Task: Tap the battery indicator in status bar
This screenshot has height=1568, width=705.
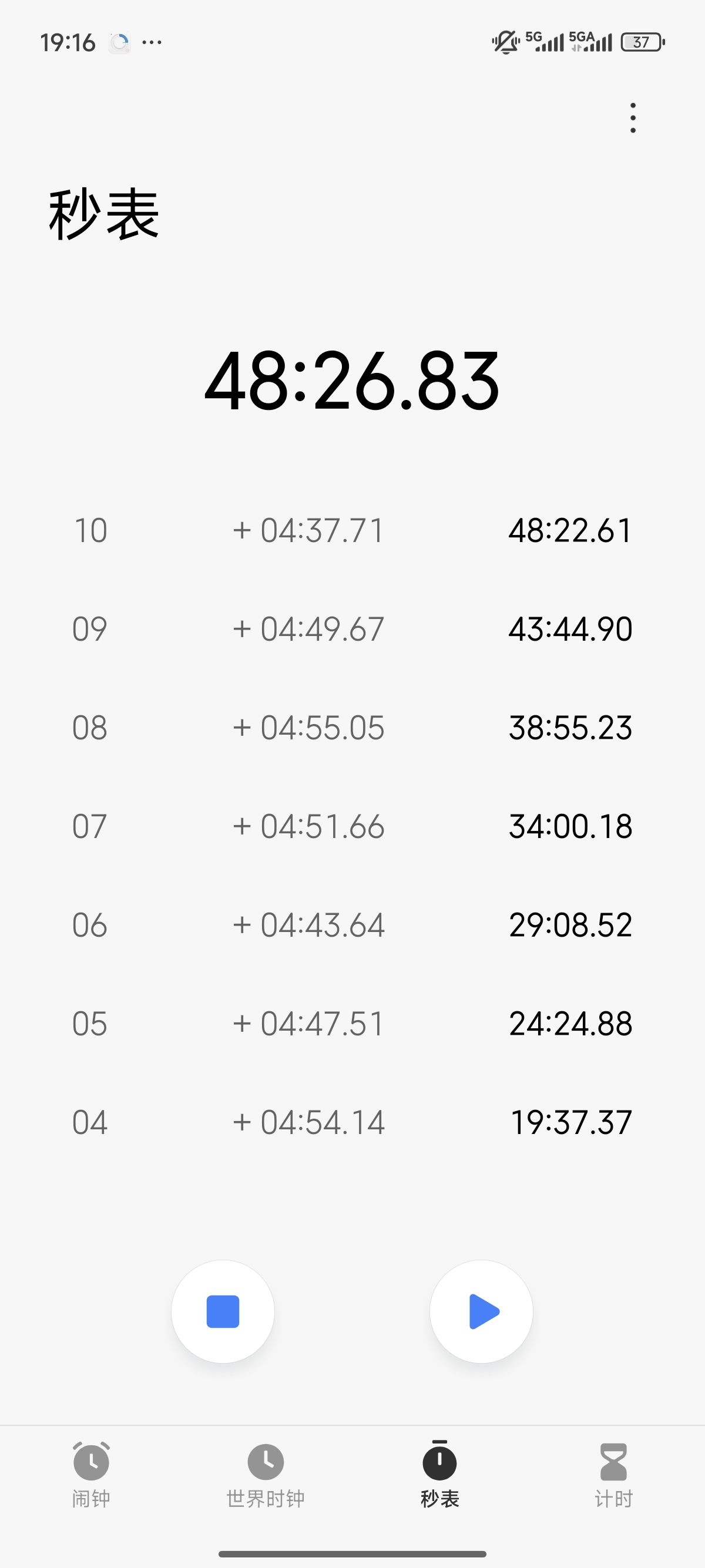Action: [642, 42]
